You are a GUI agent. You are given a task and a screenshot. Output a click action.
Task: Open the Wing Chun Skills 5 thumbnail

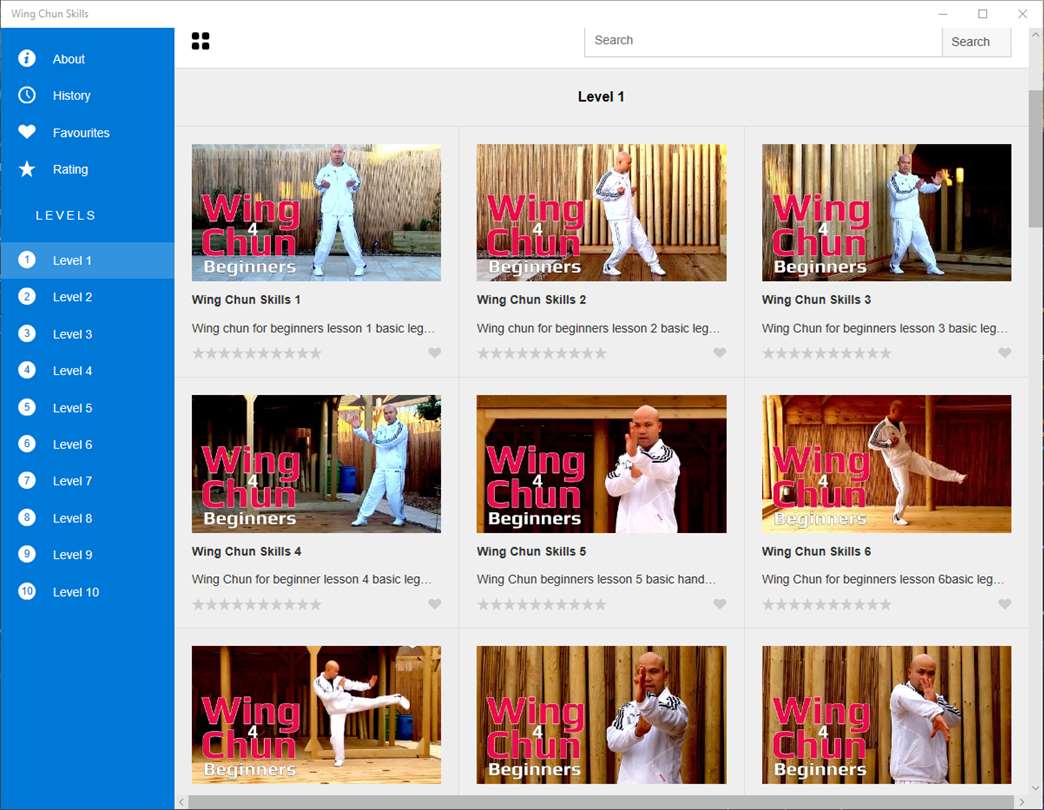pos(601,464)
